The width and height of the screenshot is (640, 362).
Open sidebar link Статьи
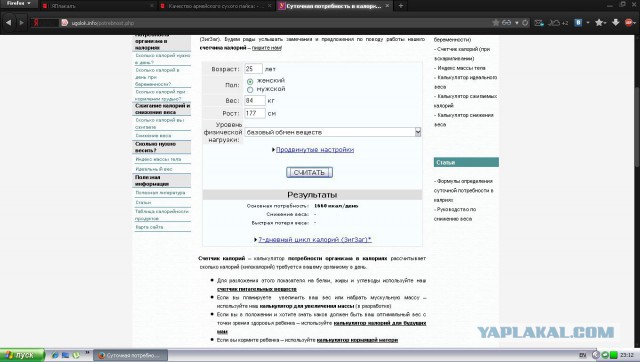click(143, 202)
